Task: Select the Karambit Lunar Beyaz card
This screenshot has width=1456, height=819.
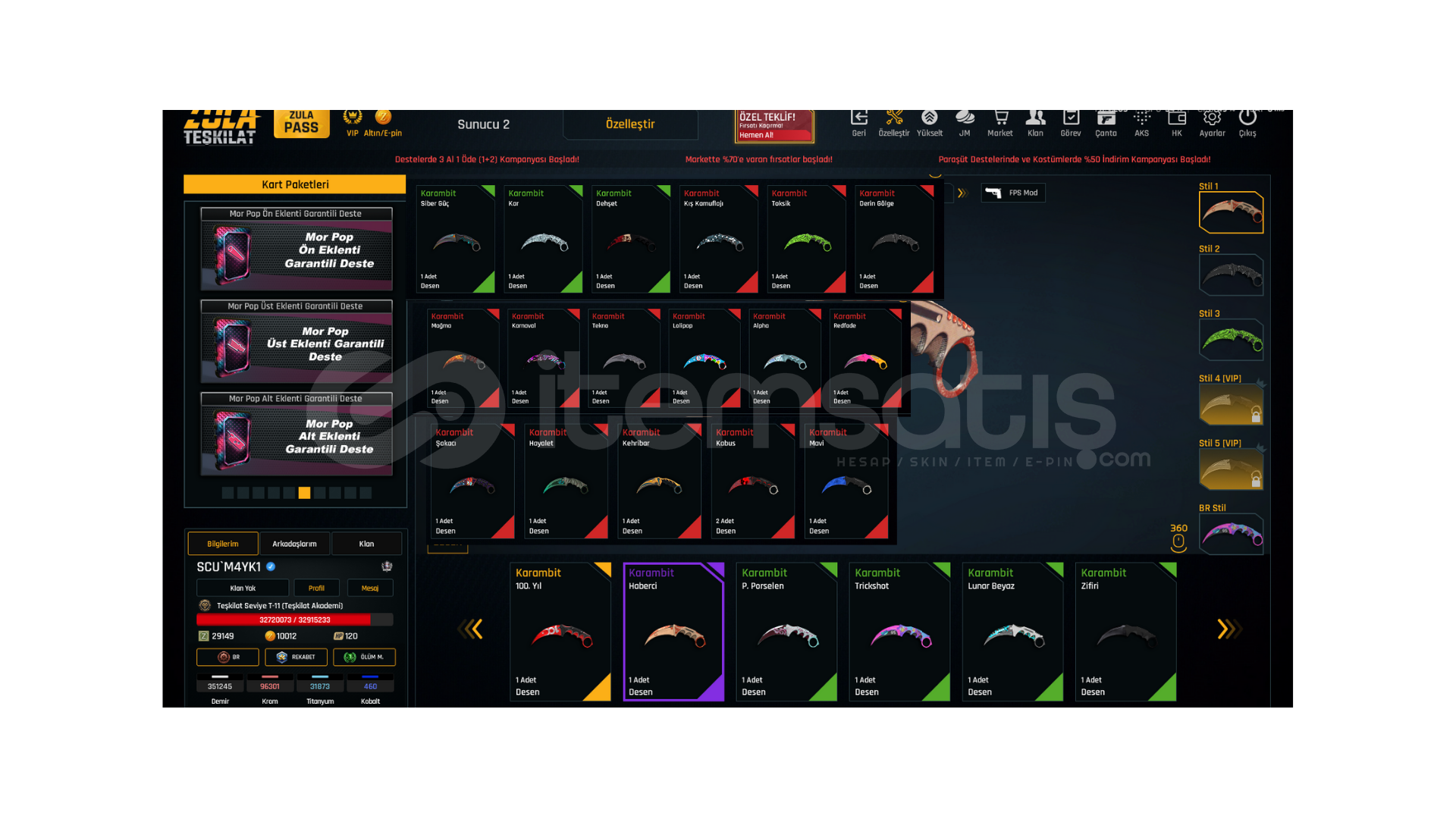Action: 1012,632
